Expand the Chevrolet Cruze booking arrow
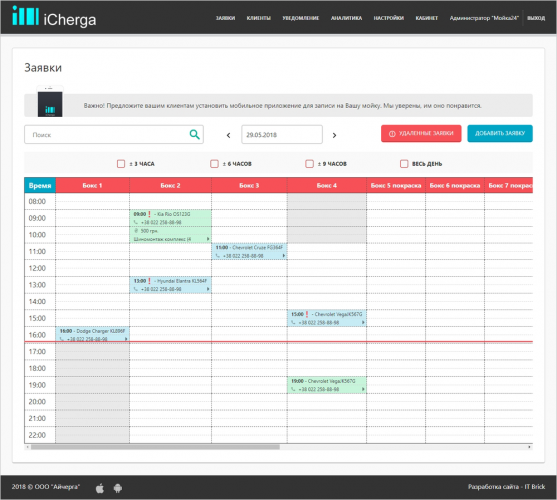The height and width of the screenshot is (500, 557). tap(283, 256)
